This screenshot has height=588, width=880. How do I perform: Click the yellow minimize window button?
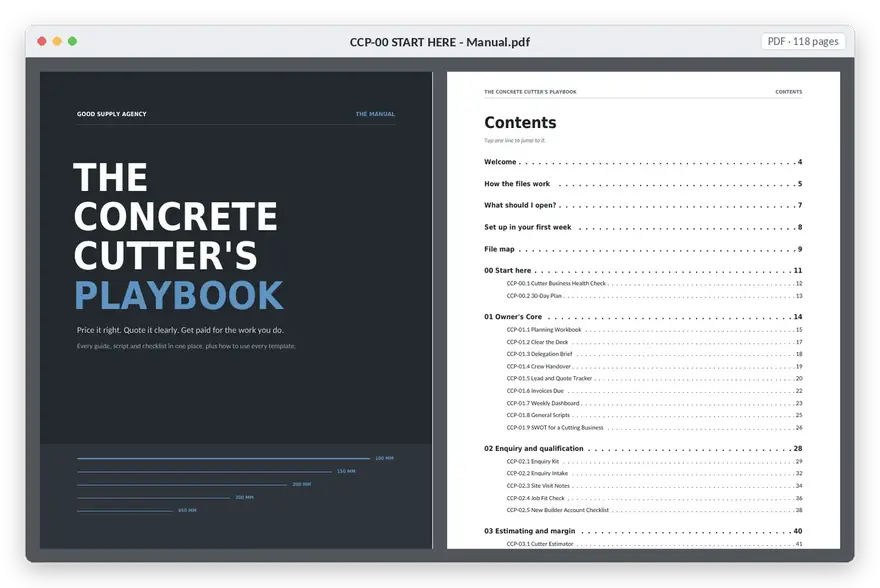57,41
